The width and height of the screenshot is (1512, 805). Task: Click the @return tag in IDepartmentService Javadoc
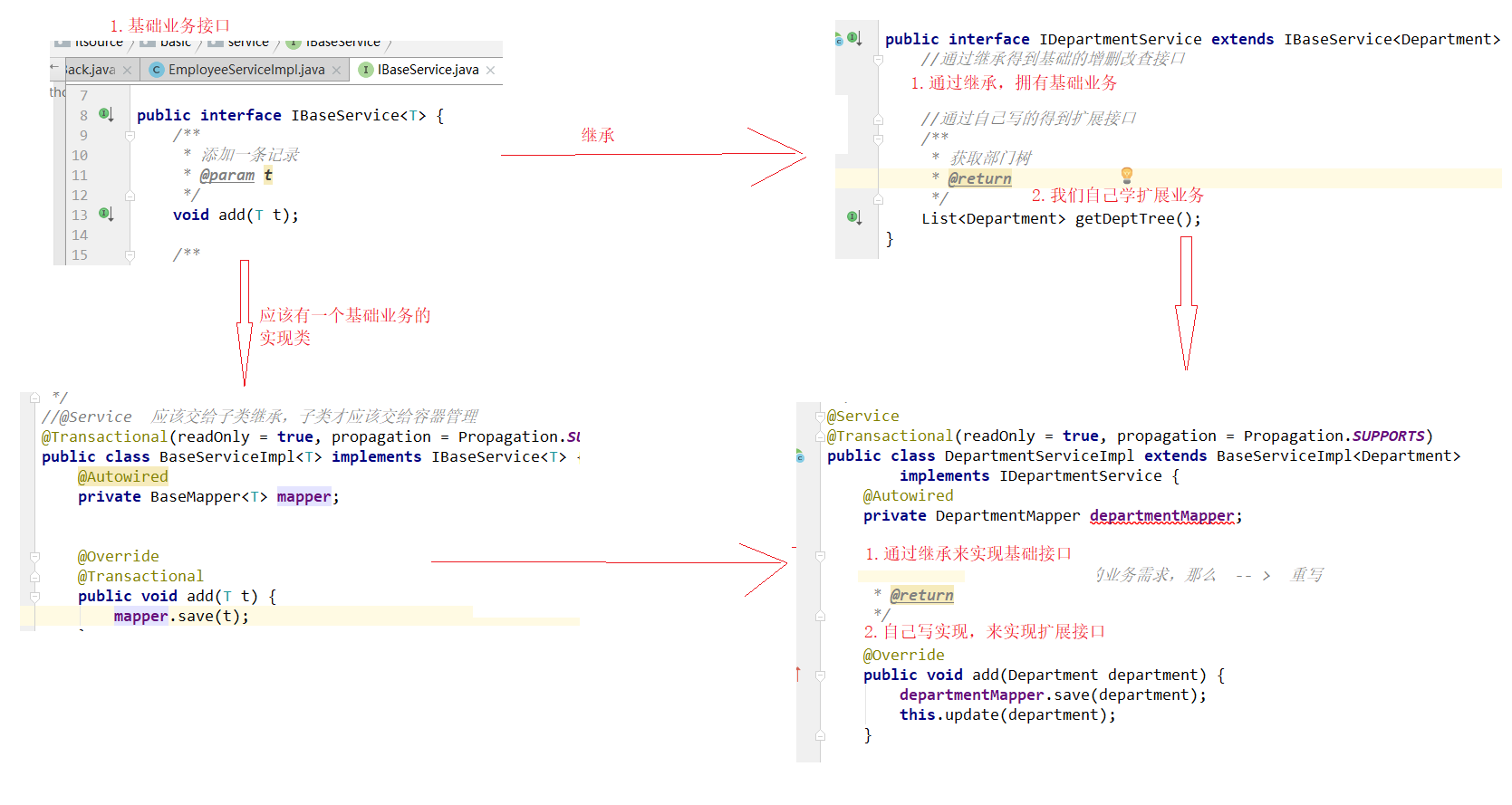click(x=979, y=178)
